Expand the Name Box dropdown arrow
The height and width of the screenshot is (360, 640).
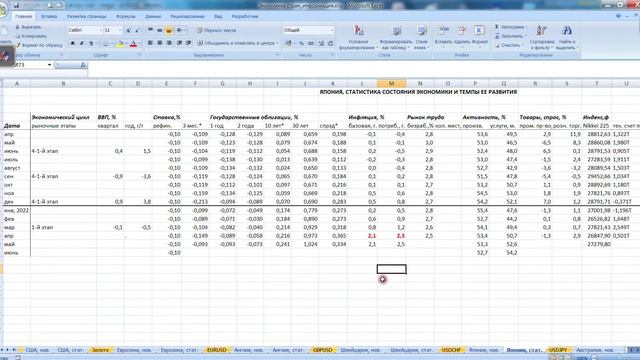pyautogui.click(x=49, y=65)
